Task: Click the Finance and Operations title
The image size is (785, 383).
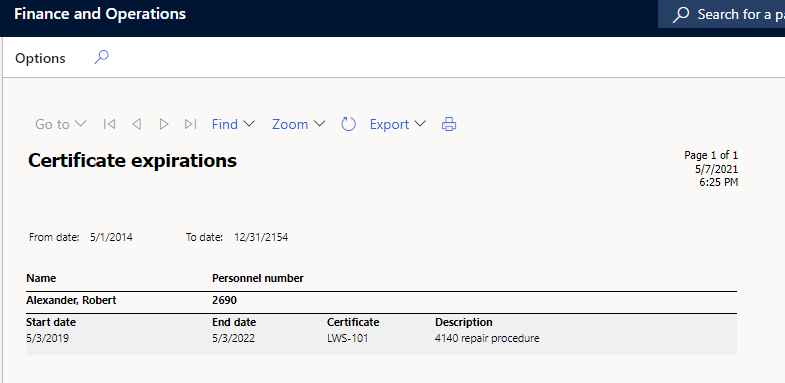Action: point(100,14)
